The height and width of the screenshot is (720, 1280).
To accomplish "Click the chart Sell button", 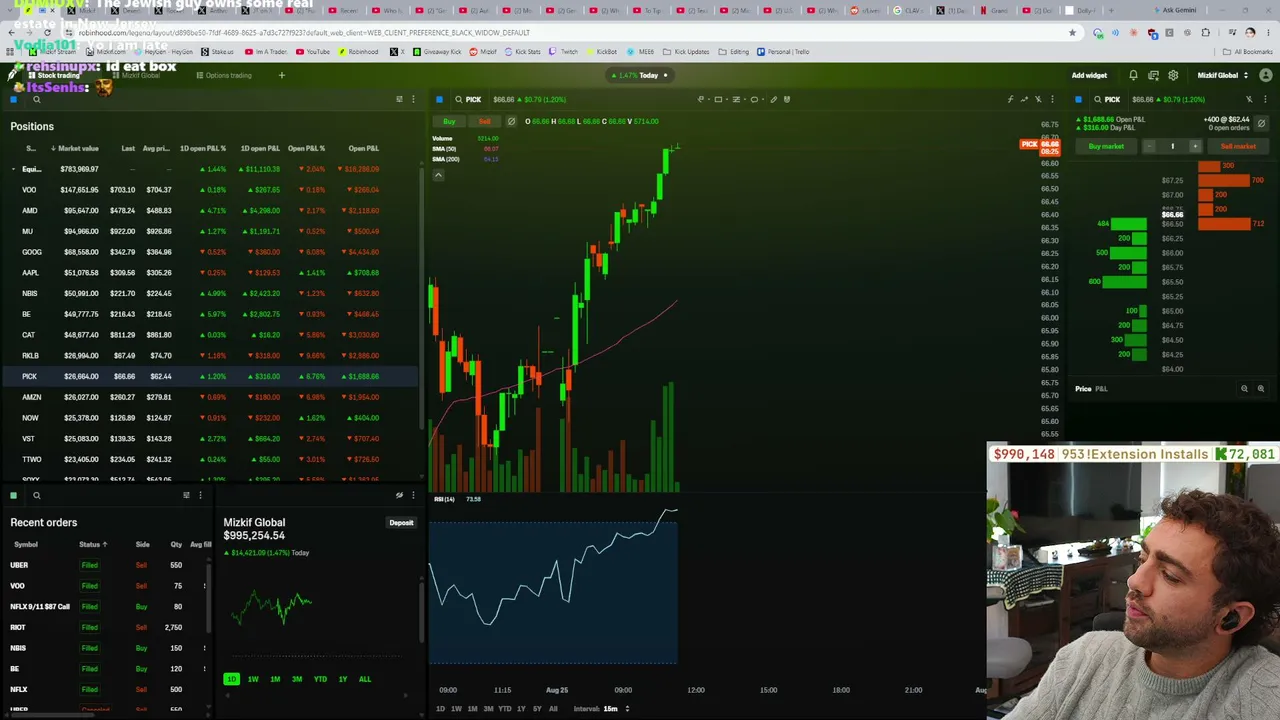I will click(484, 121).
